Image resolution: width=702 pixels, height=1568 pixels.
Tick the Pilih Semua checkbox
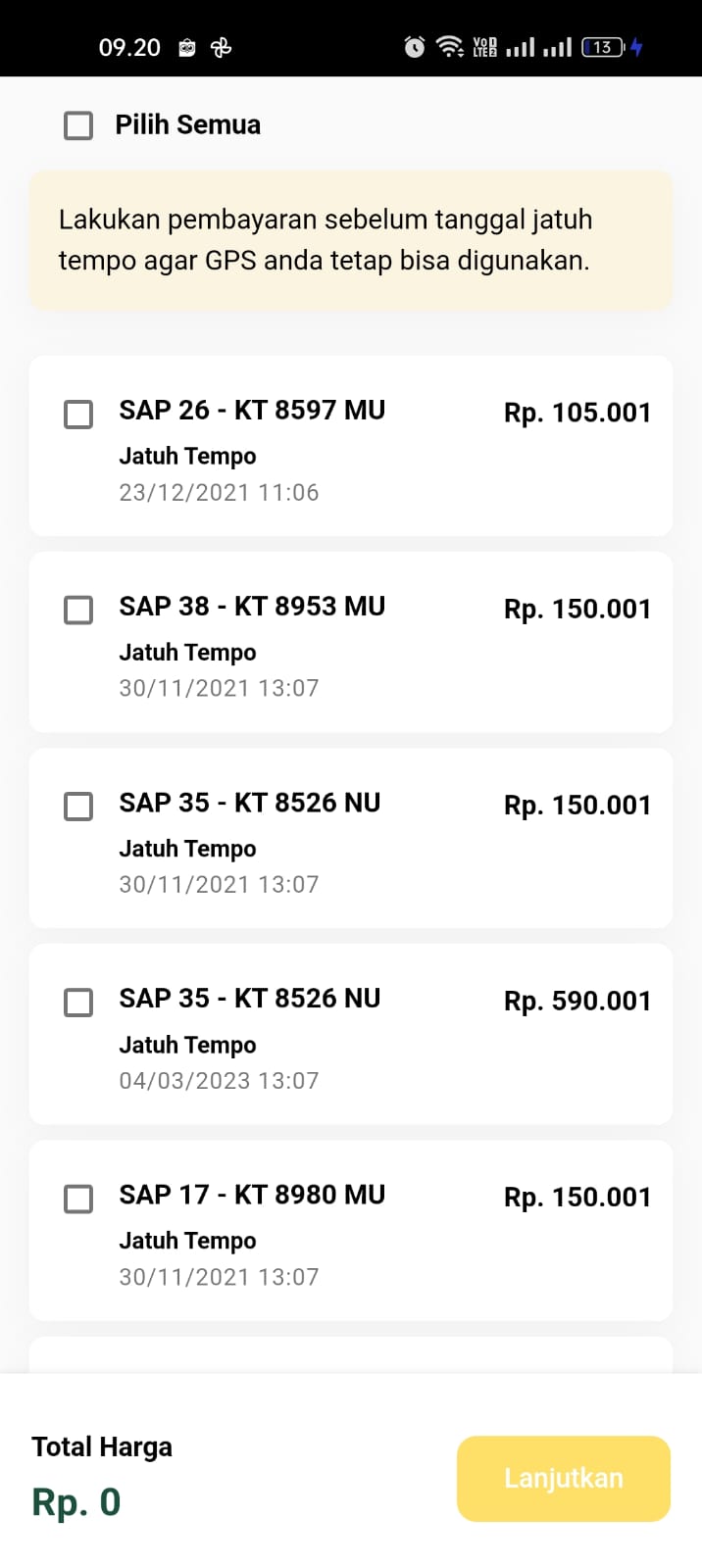(x=78, y=125)
